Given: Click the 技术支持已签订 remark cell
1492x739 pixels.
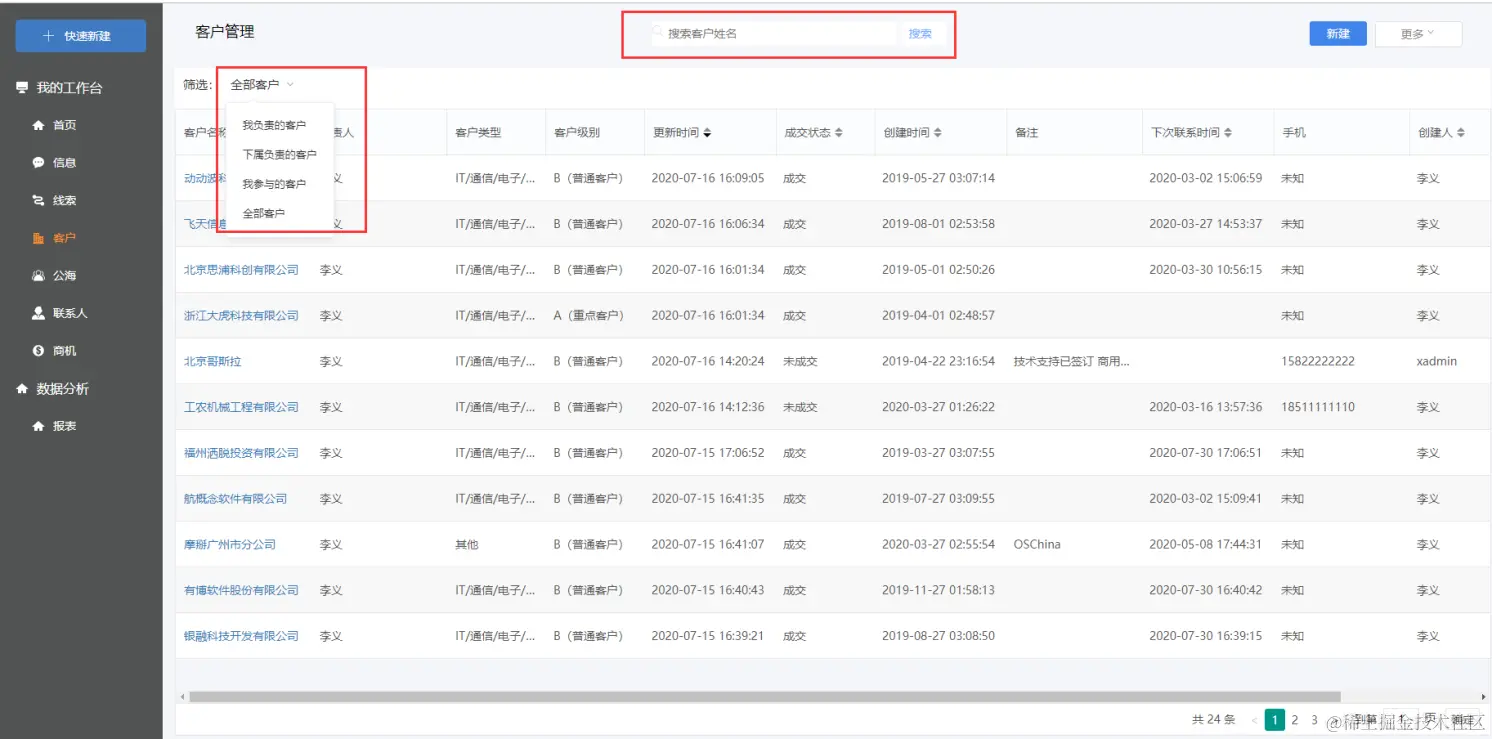Looking at the screenshot, I should (1071, 361).
